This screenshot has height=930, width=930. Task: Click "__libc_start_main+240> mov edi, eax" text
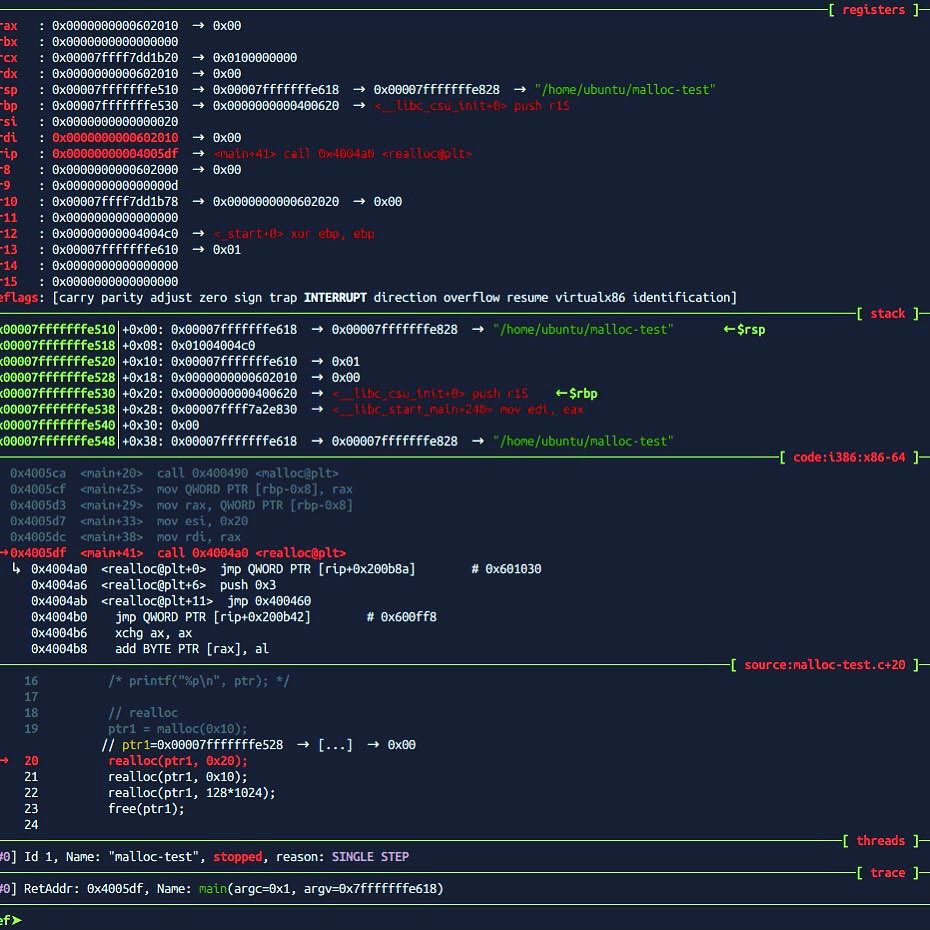coord(458,409)
